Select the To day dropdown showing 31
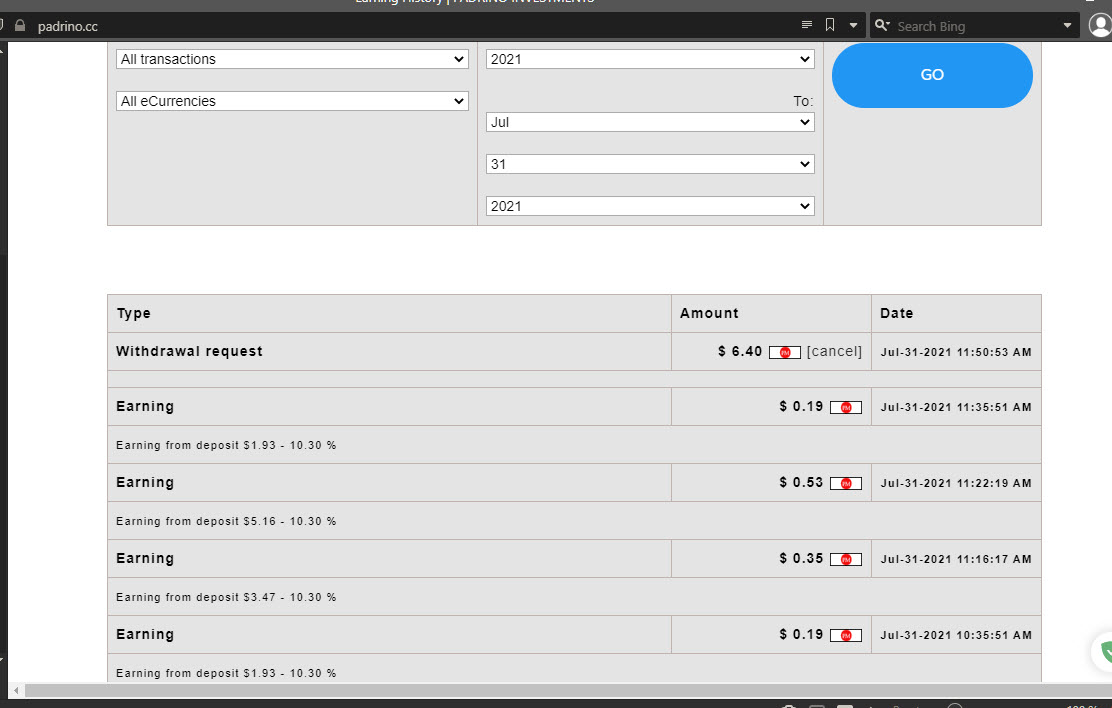Viewport: 1112px width, 708px height. click(650, 164)
